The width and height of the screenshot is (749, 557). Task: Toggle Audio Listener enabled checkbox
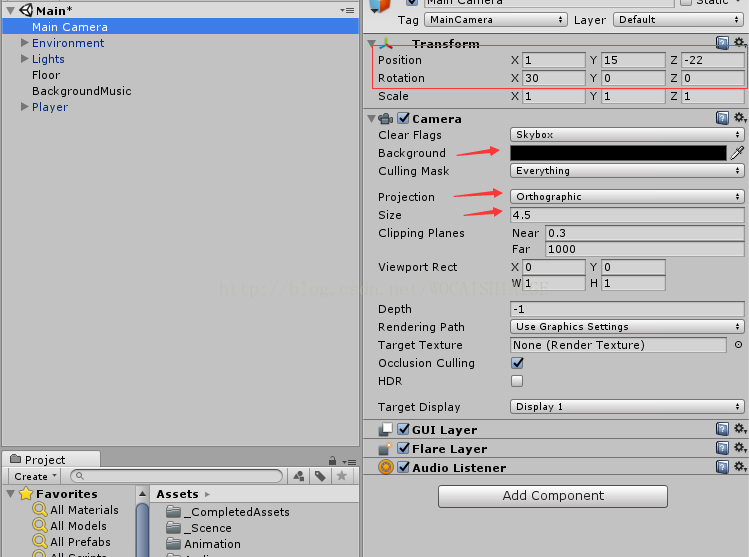404,467
